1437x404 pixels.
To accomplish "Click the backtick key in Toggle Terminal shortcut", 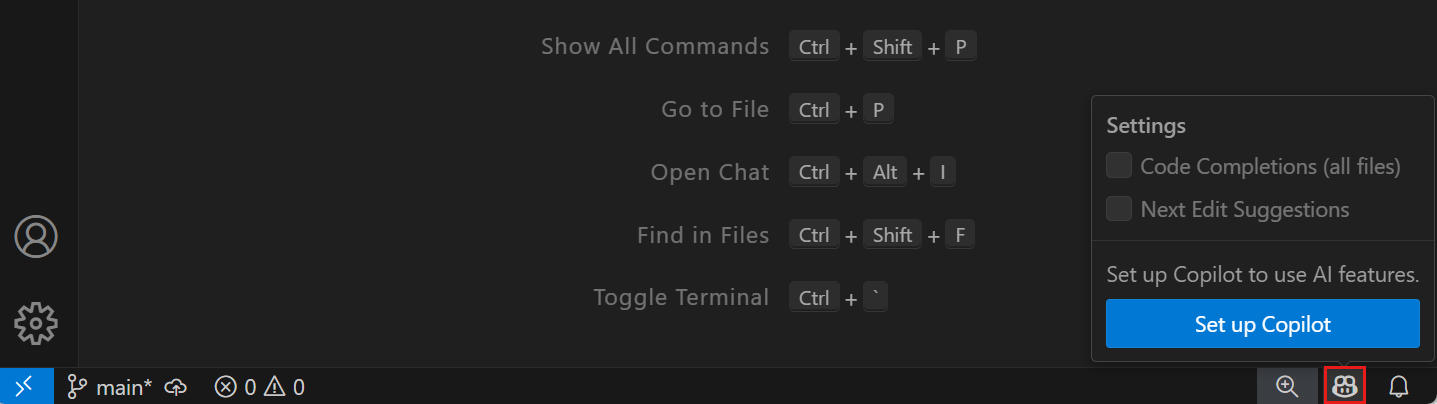I will tap(876, 298).
